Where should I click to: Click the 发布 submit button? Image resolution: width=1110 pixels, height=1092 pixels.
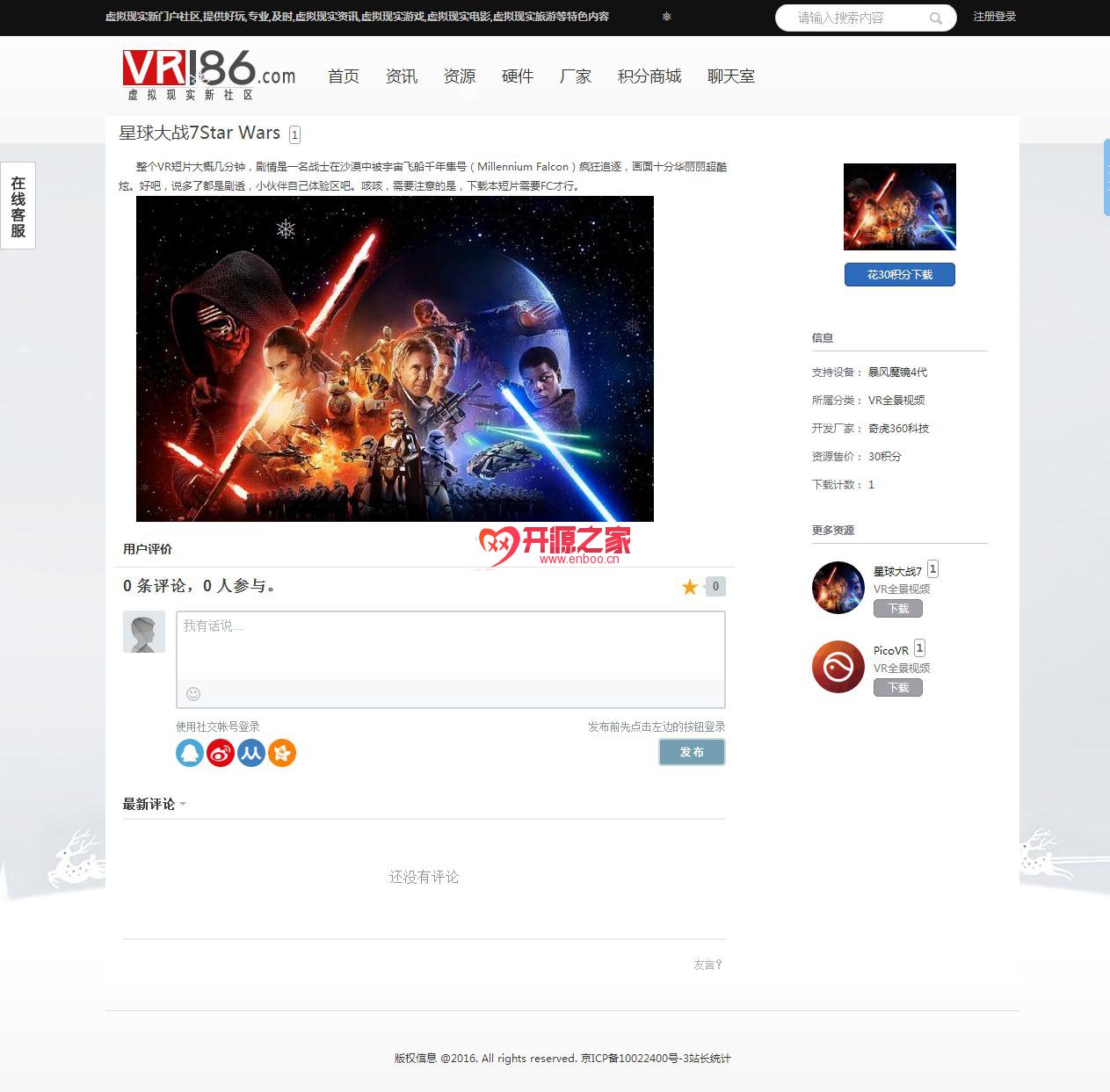[693, 752]
